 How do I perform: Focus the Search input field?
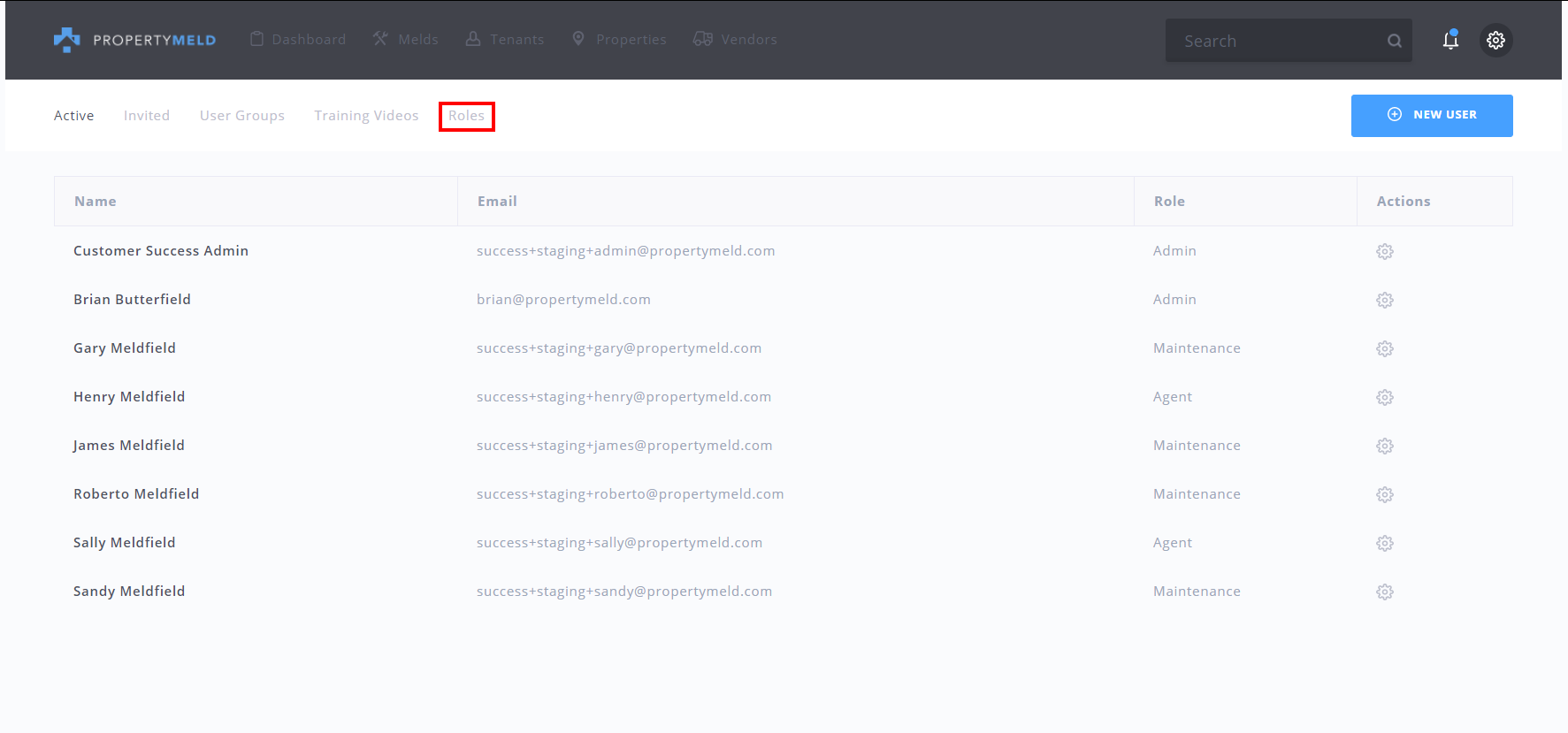point(1274,41)
